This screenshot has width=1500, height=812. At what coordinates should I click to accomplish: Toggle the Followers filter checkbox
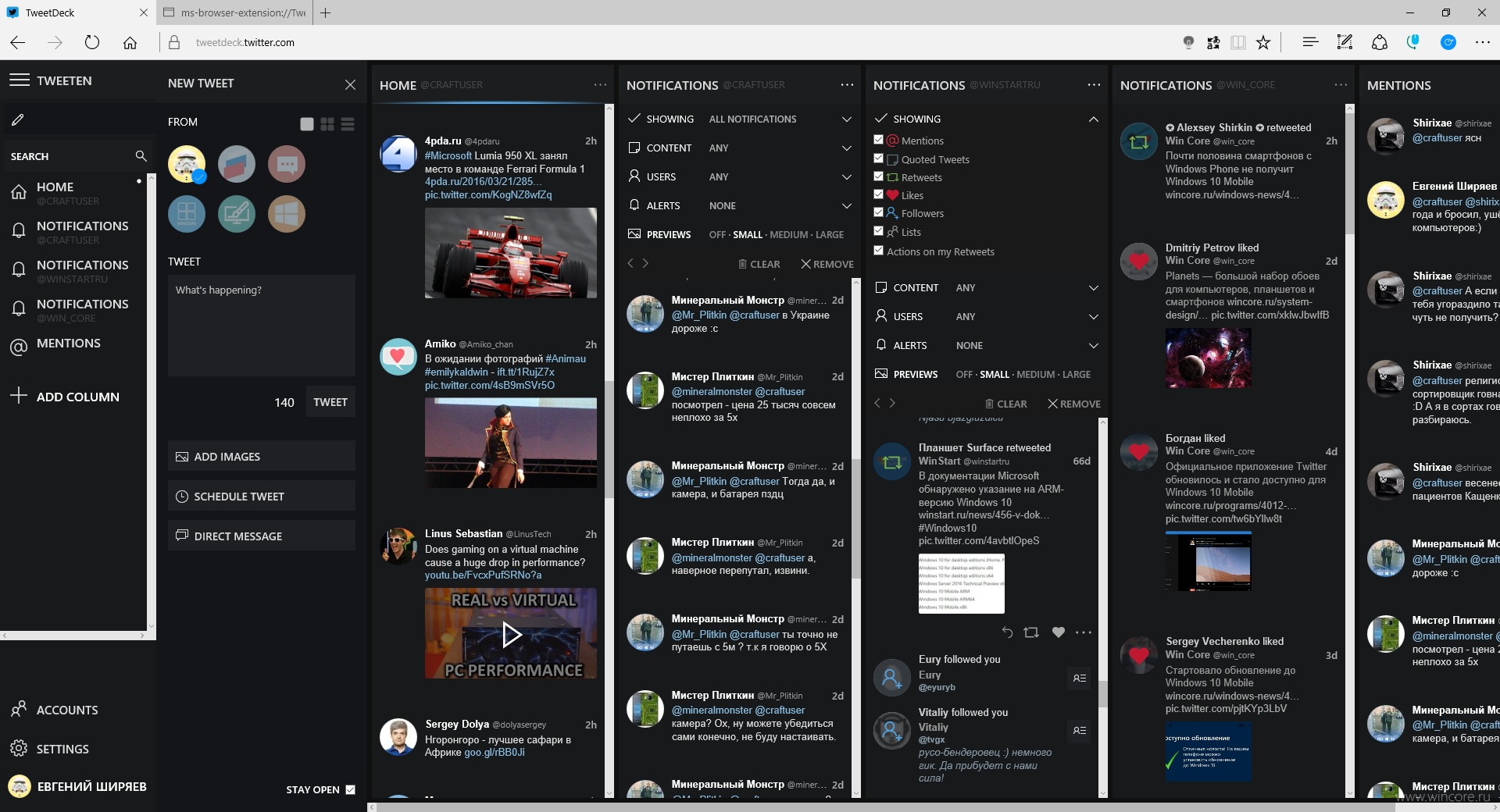pyautogui.click(x=878, y=212)
